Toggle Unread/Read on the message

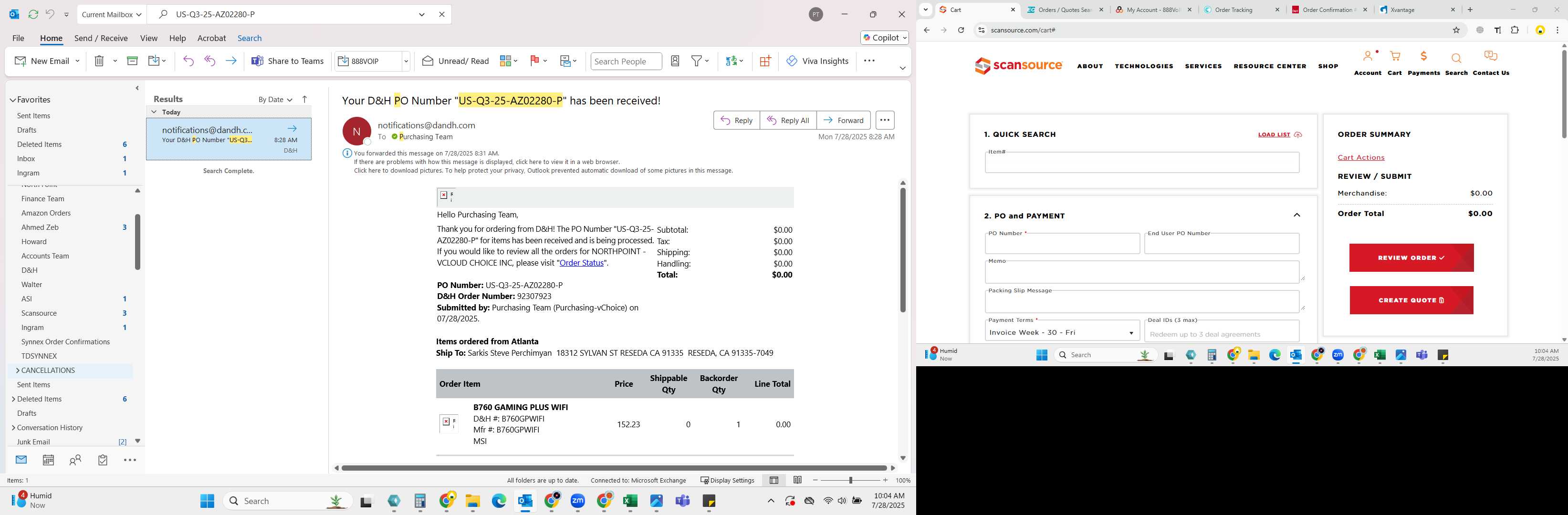point(455,61)
